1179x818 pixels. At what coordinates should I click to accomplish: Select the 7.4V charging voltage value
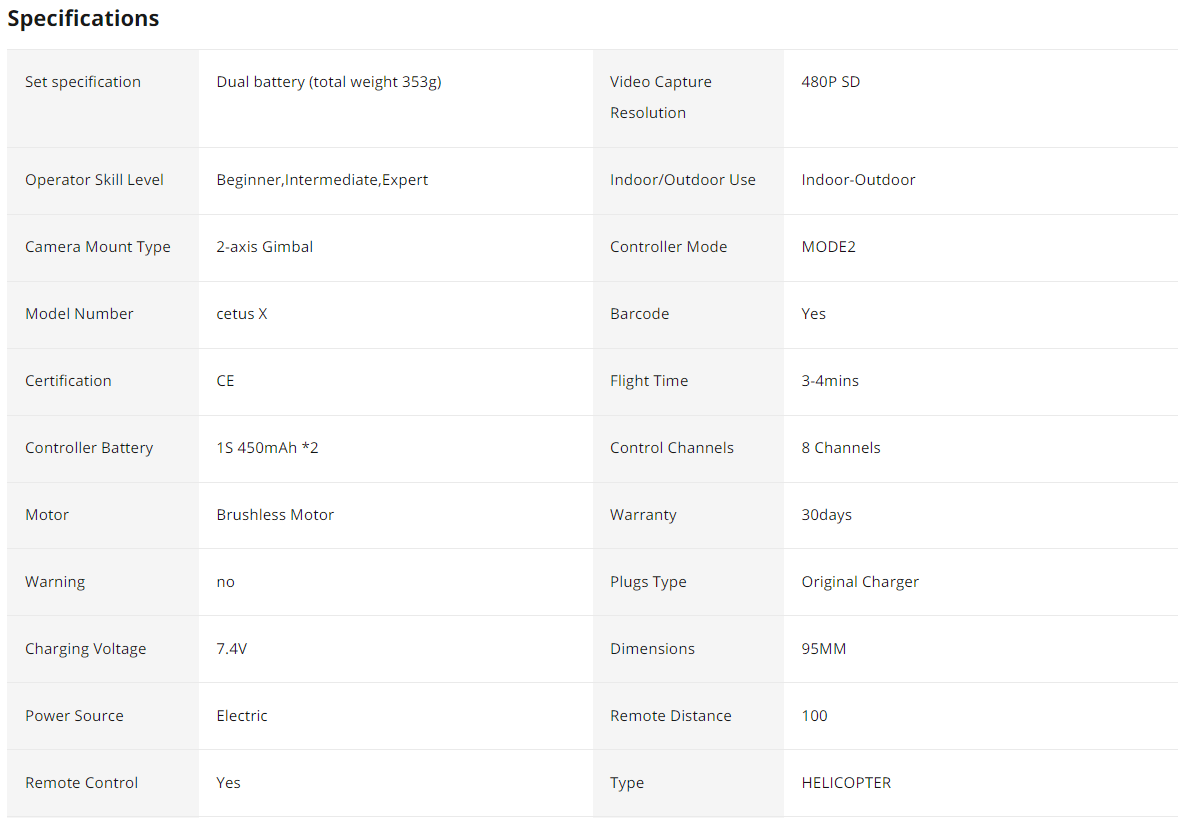232,648
